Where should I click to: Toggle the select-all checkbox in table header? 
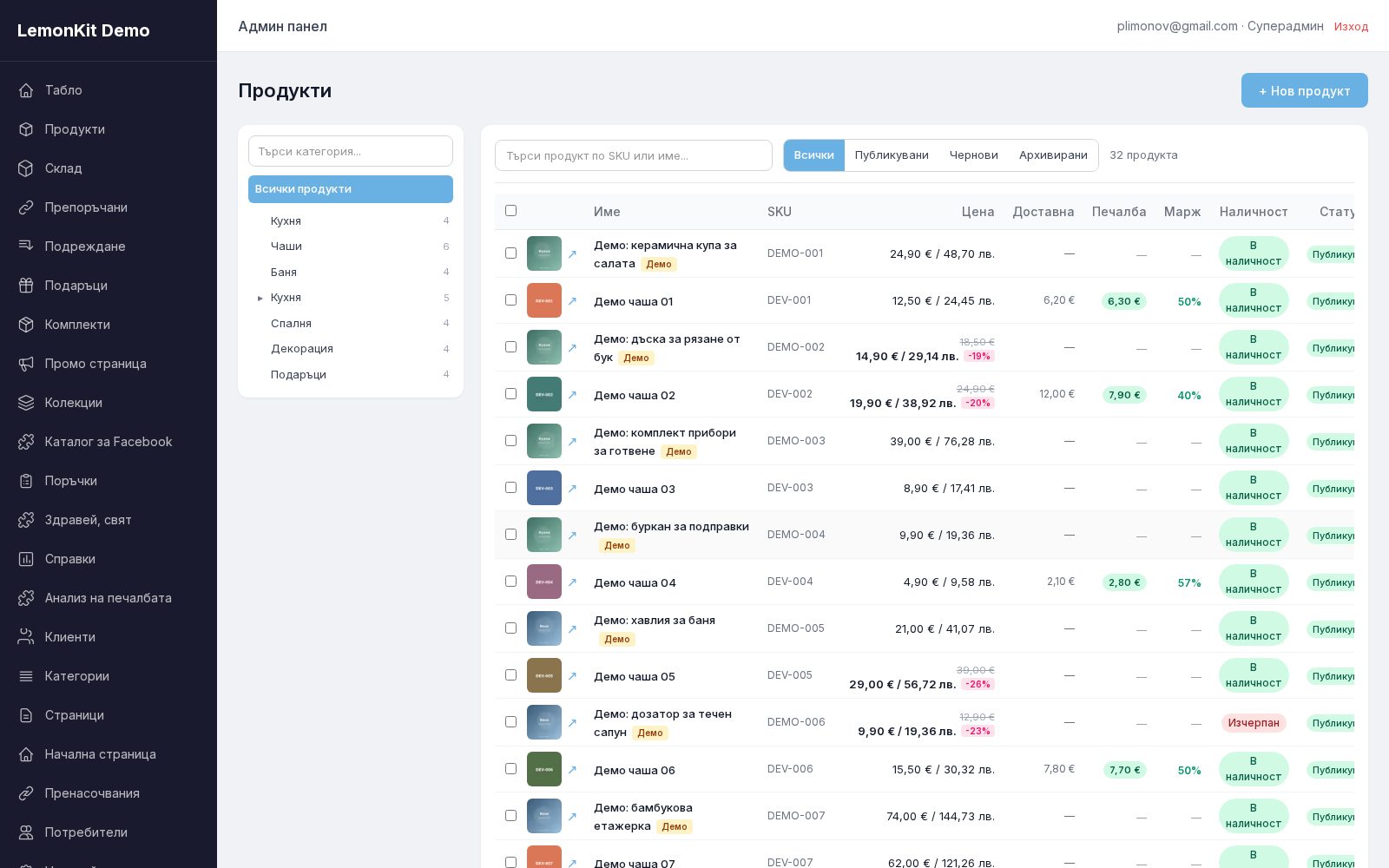point(510,211)
